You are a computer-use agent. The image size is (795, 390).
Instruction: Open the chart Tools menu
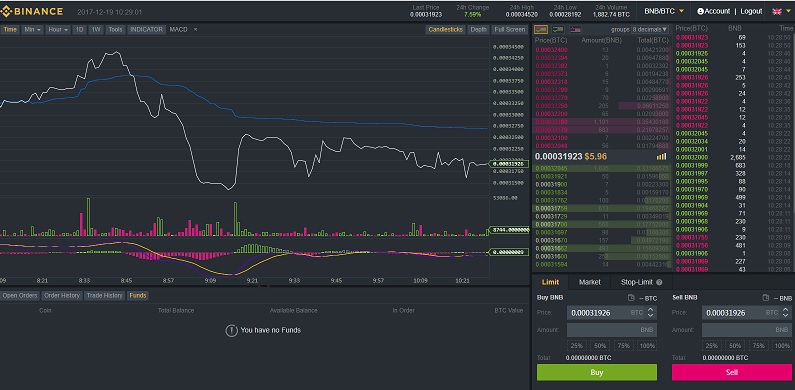click(x=115, y=29)
